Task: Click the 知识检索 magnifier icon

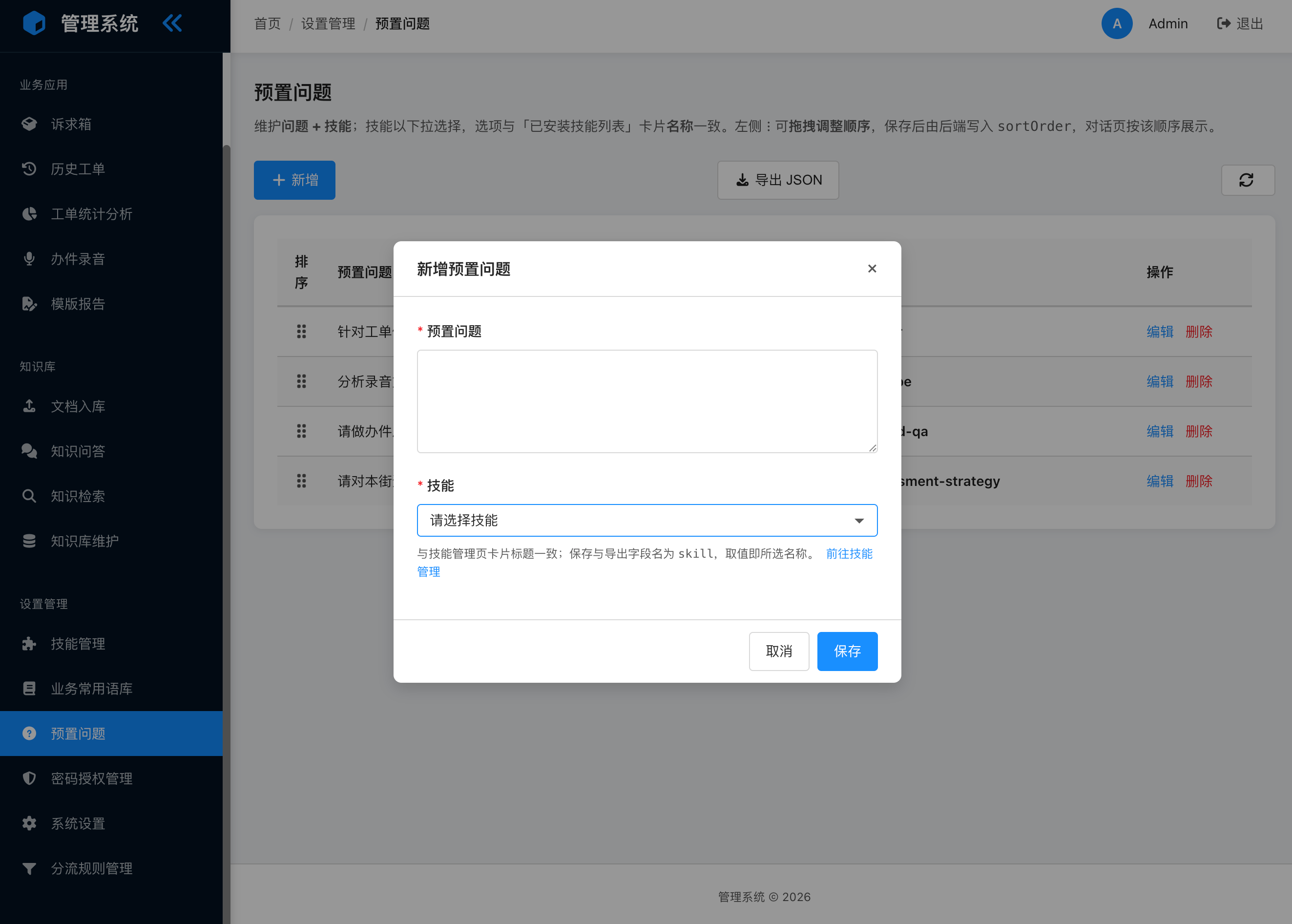Action: coord(29,496)
